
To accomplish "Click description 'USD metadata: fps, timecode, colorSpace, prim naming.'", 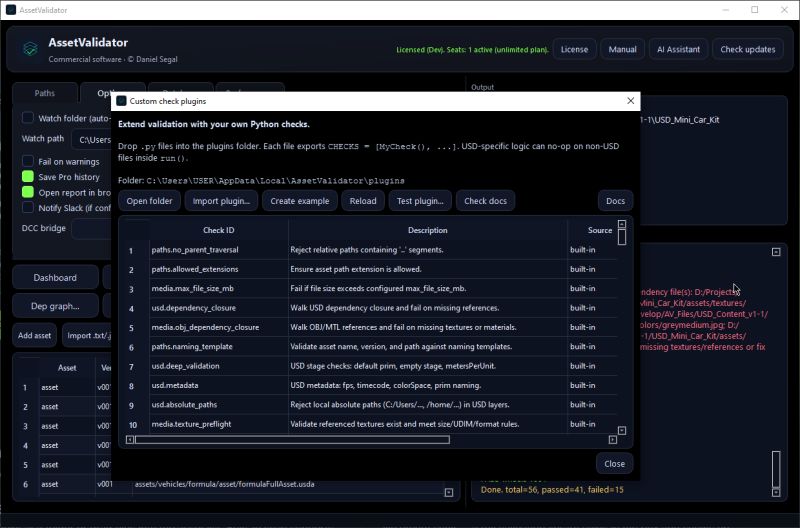I will pyautogui.click(x=386, y=385).
